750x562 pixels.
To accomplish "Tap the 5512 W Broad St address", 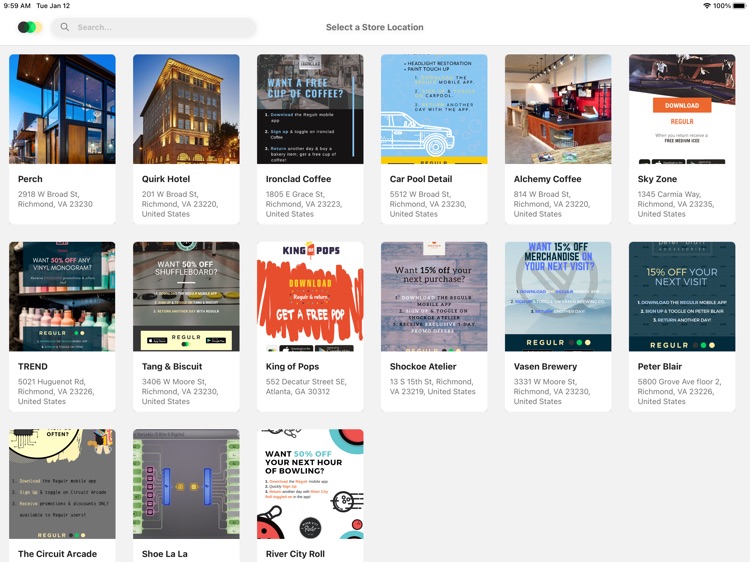I will (x=428, y=204).
